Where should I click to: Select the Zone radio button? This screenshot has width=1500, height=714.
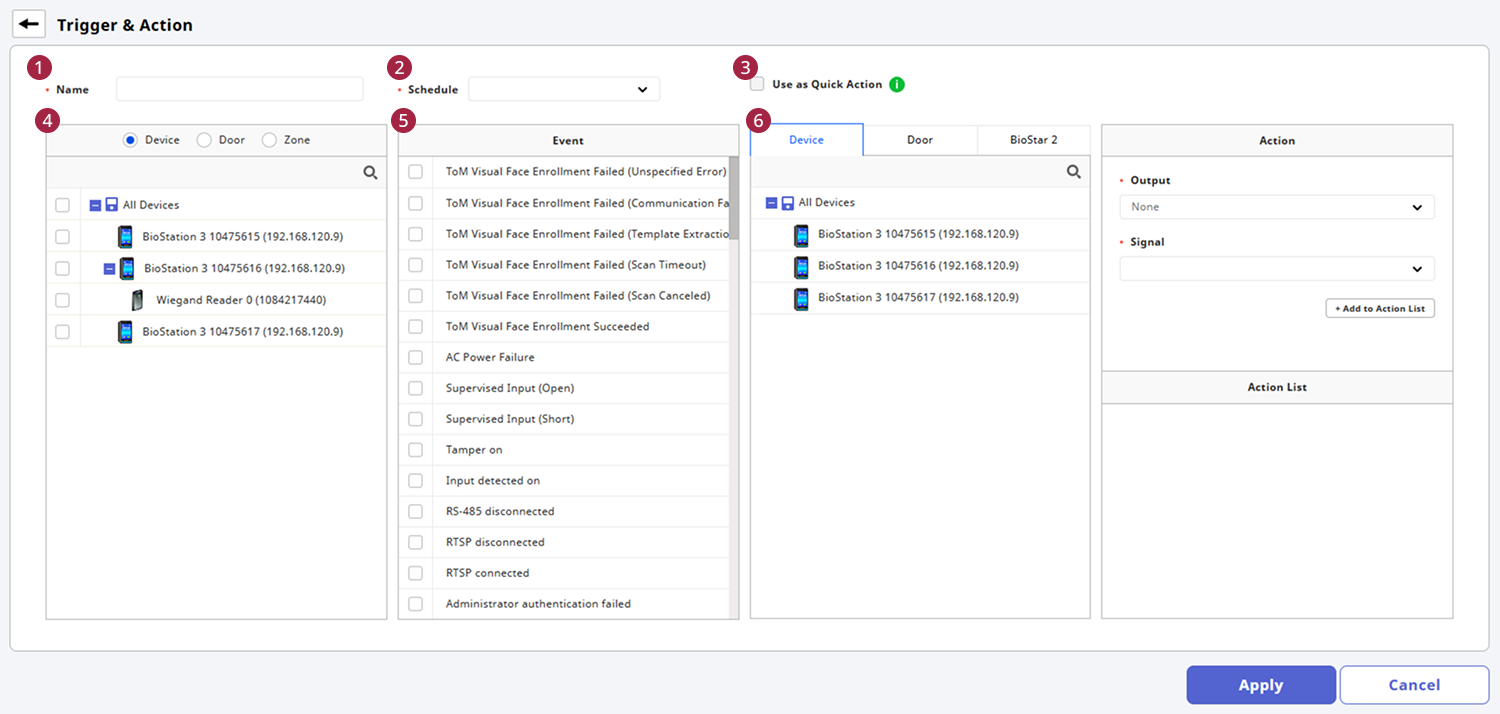269,141
